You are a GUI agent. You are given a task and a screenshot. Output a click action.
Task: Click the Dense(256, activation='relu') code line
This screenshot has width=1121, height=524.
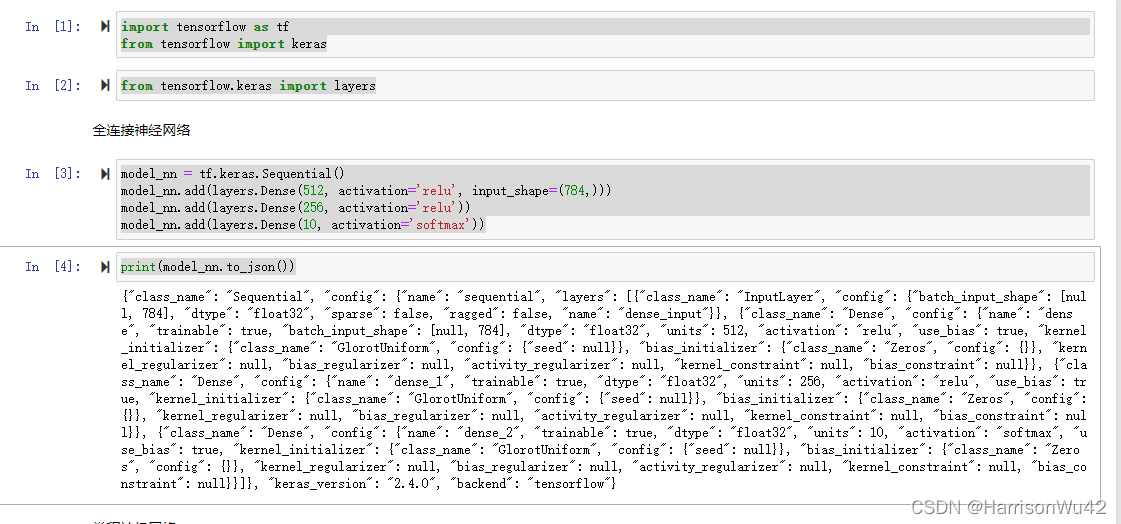point(296,208)
